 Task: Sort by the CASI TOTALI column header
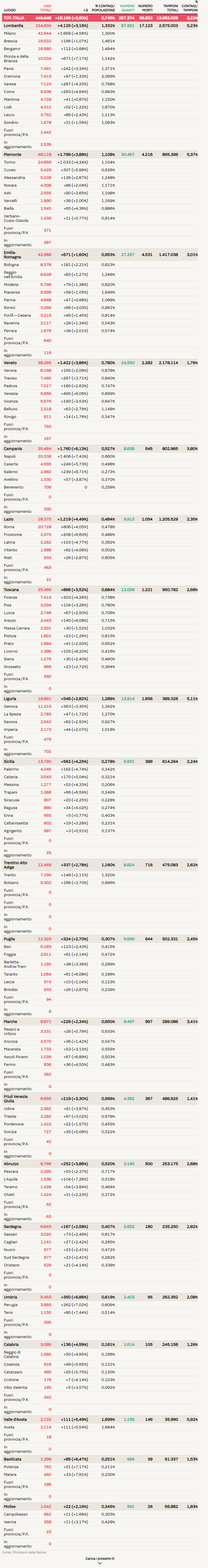pyautogui.click(x=45, y=8)
